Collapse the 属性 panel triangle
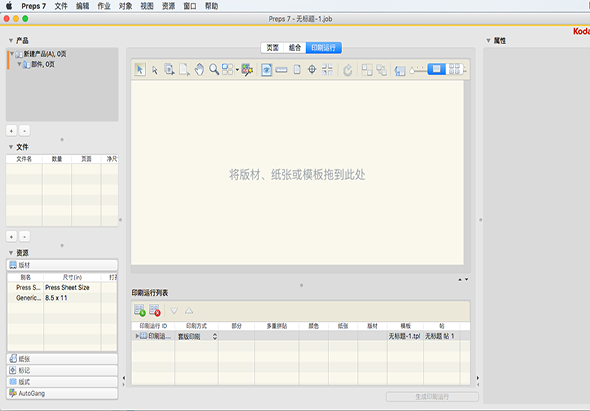Screen dimensions: 590x411 (x=488, y=40)
